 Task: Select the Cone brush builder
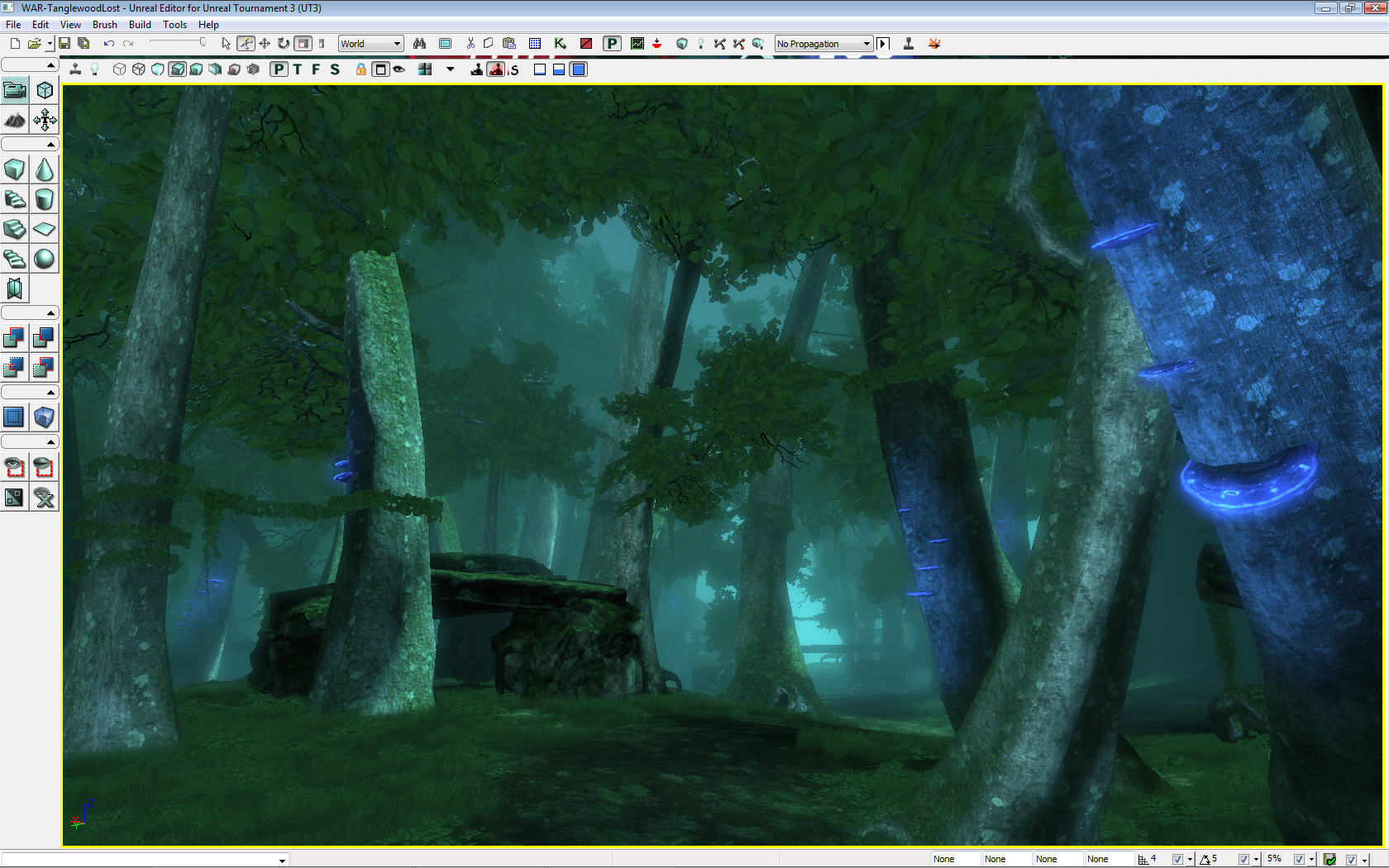click(45, 170)
